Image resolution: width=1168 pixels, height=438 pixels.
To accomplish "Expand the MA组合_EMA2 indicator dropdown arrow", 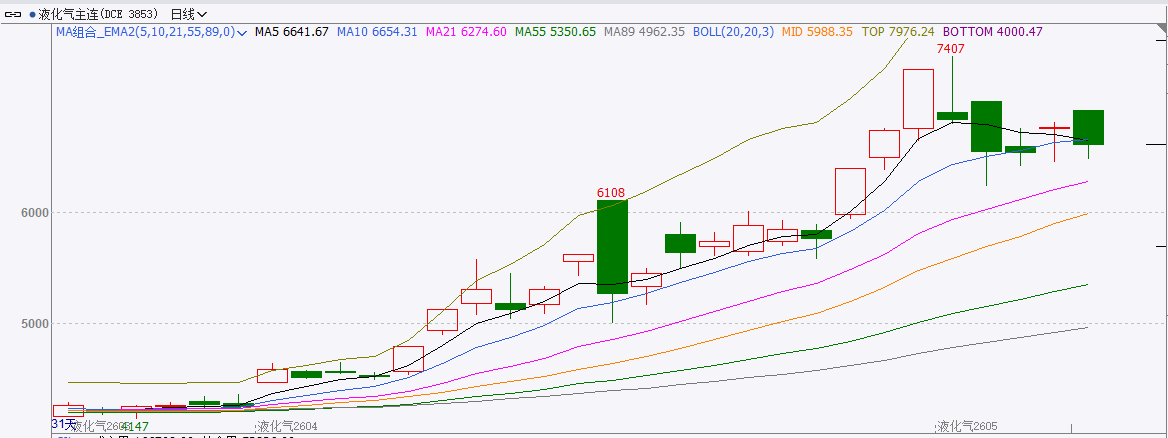I will tap(242, 32).
